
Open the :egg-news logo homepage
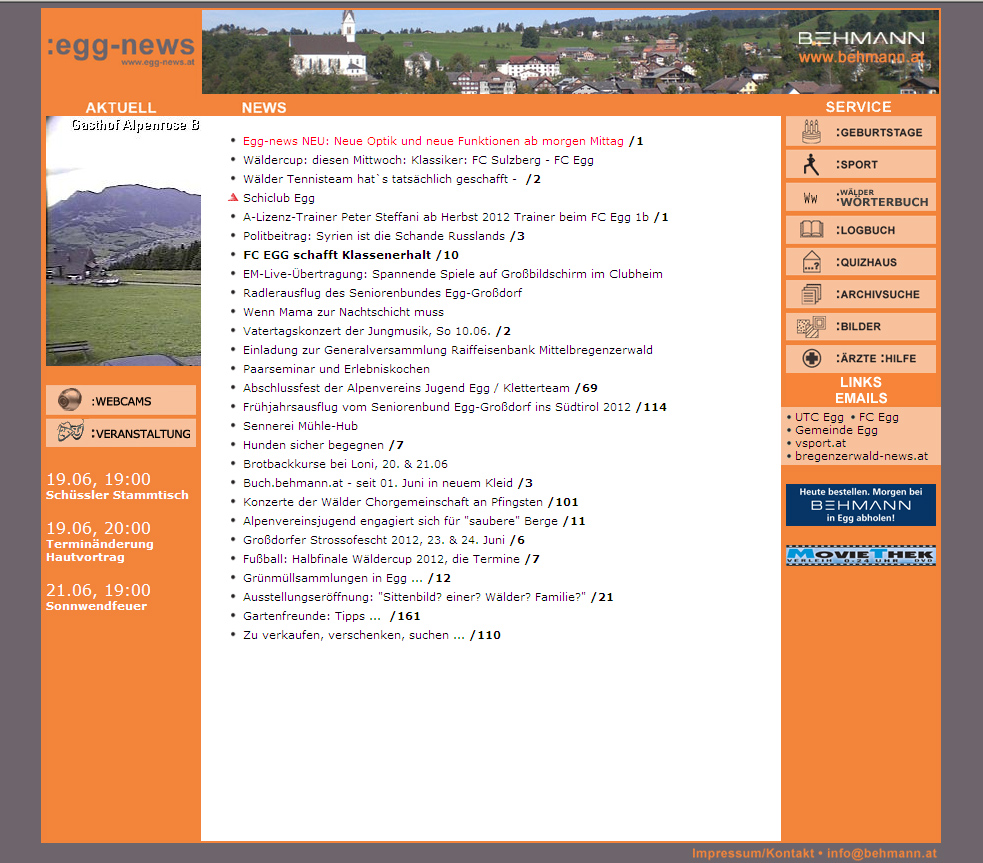[x=120, y=49]
